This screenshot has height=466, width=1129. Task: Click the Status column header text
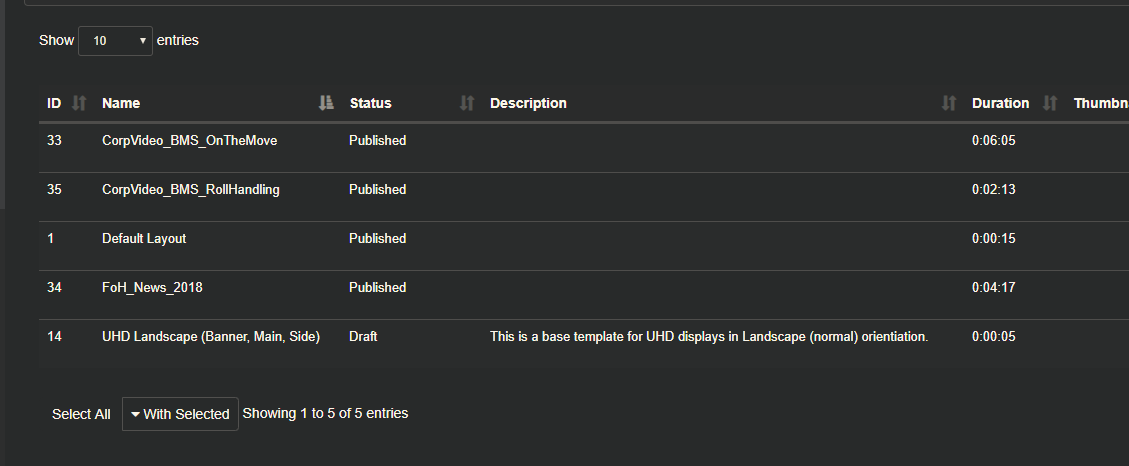click(x=371, y=103)
